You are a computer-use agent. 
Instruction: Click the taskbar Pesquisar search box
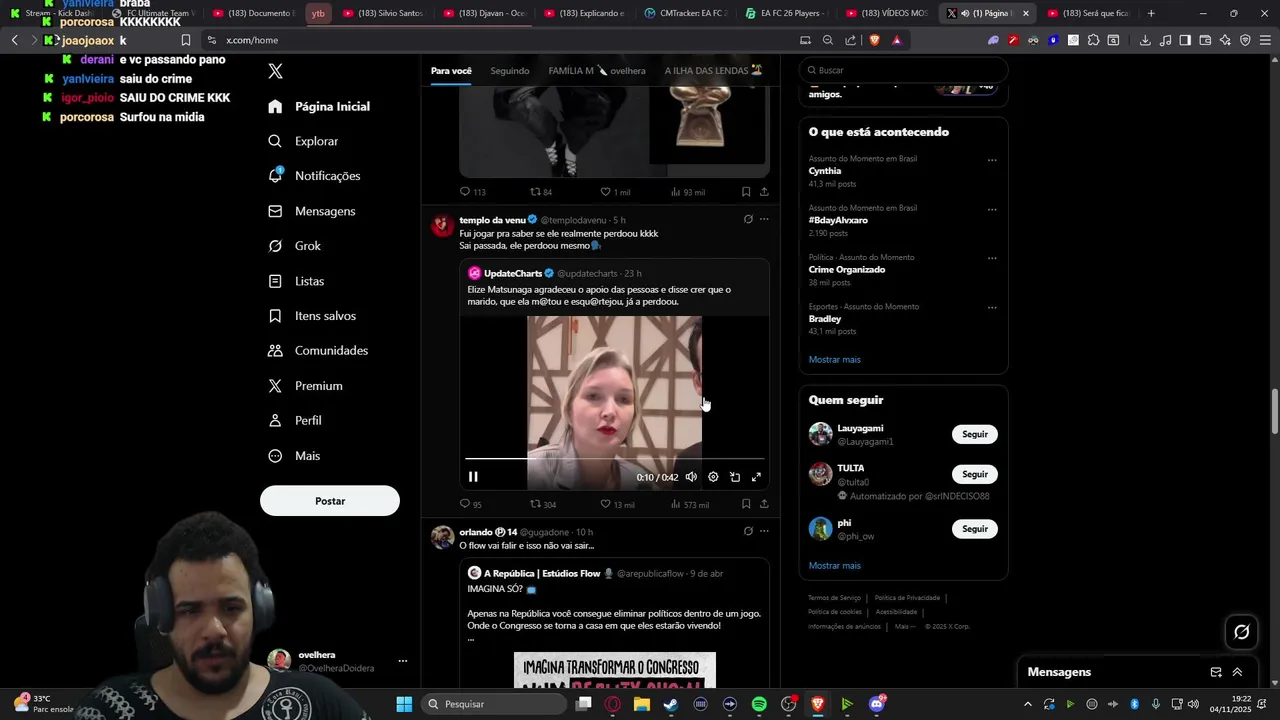(495, 704)
